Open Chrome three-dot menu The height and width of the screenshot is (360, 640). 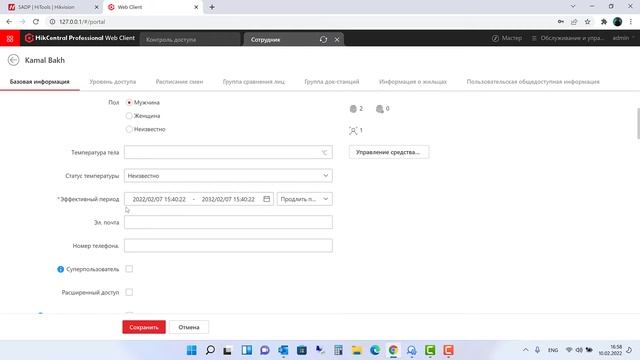(x=631, y=22)
